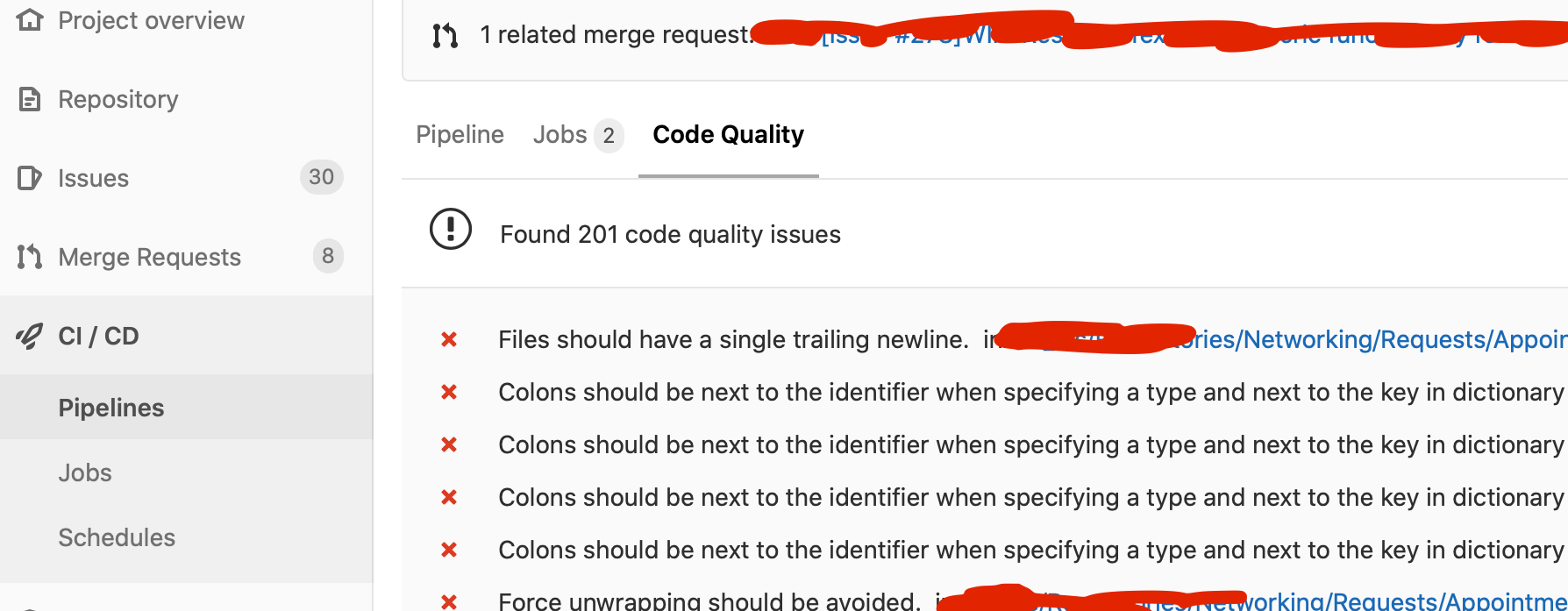
Task: Click the code quality warning exclamation icon
Action: [451, 230]
